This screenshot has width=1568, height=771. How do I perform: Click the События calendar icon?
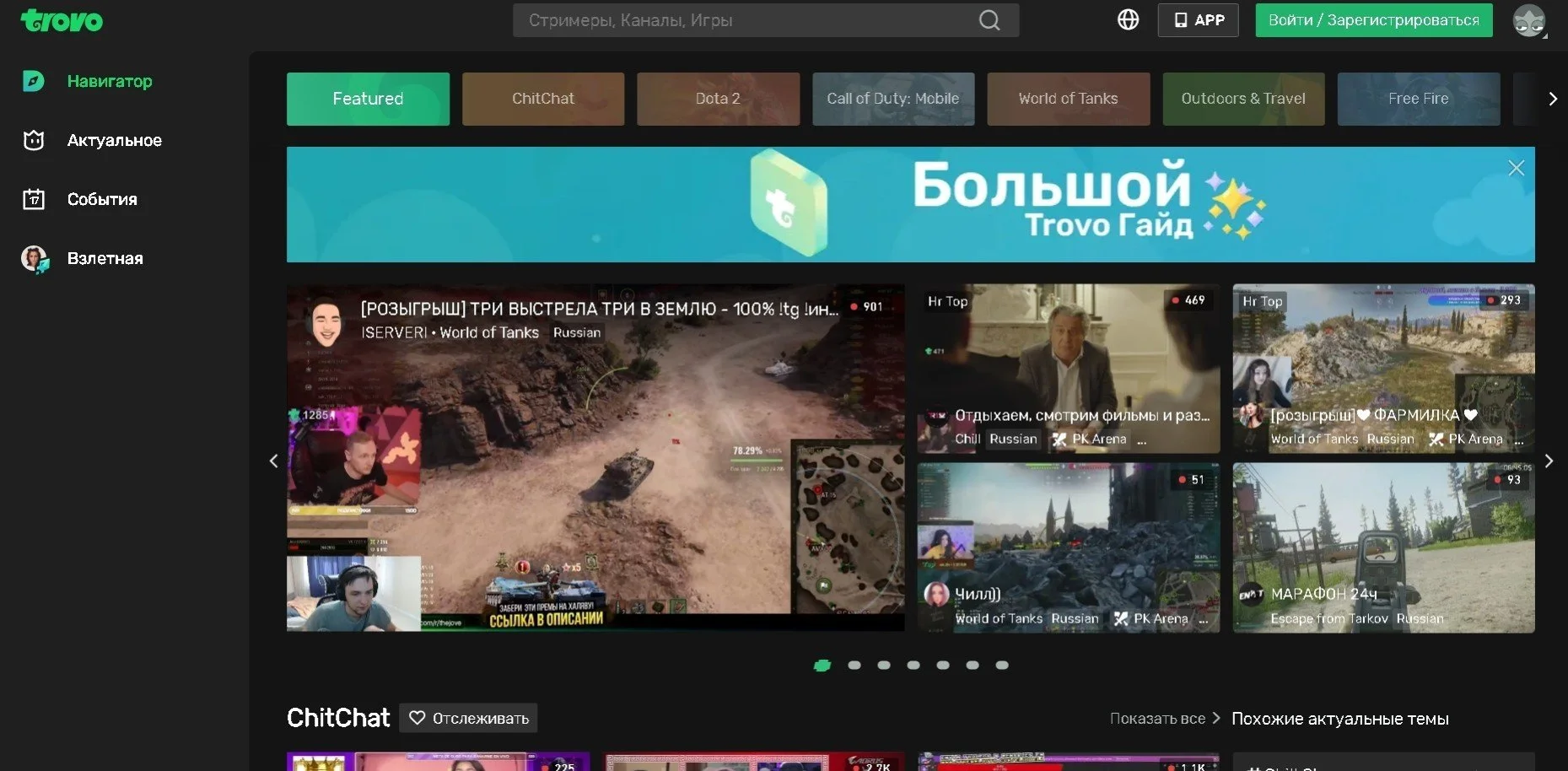click(33, 199)
